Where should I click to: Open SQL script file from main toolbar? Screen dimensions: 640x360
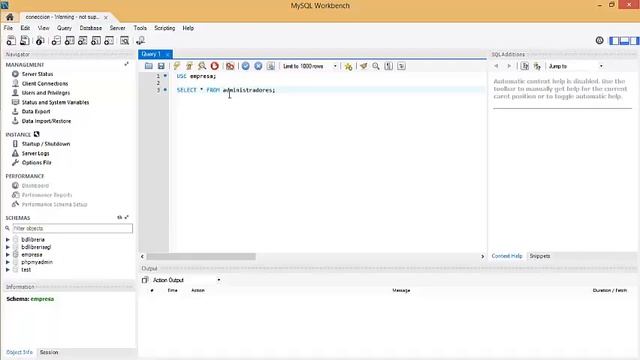[x=25, y=40]
